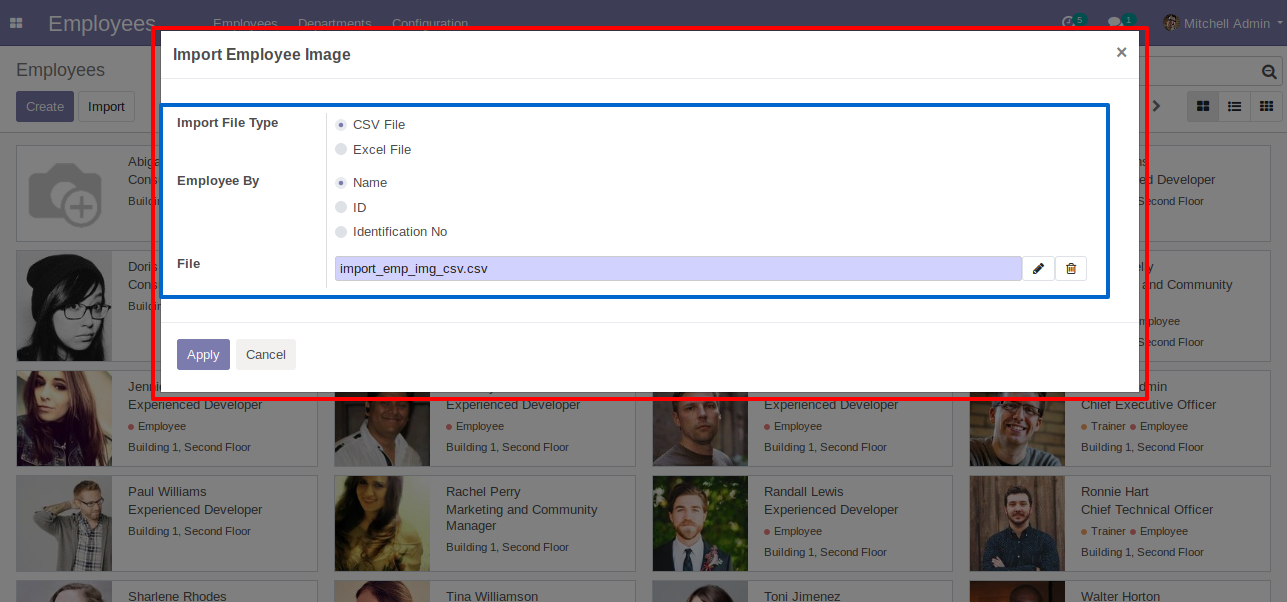Click the camera placeholder employee image
The width and height of the screenshot is (1287, 602).
click(64, 193)
